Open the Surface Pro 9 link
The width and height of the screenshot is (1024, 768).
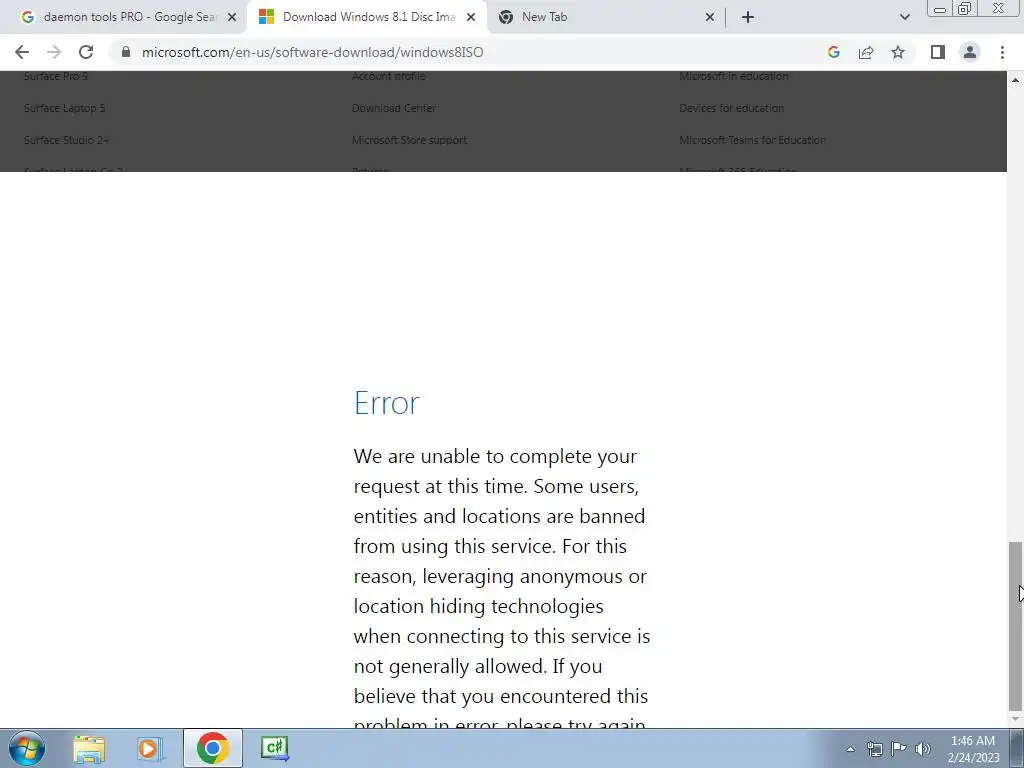(x=56, y=76)
